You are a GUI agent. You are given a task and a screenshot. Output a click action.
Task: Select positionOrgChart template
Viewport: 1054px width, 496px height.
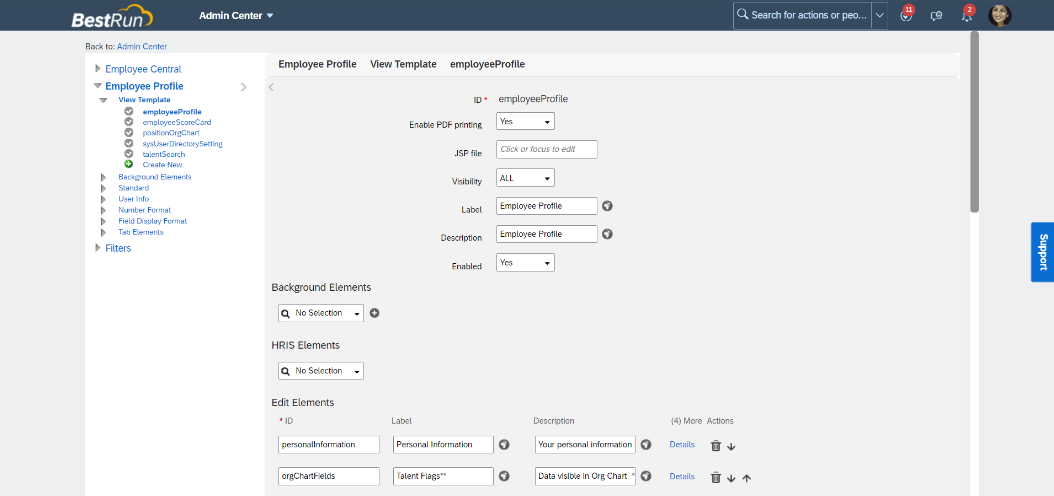(x=171, y=133)
